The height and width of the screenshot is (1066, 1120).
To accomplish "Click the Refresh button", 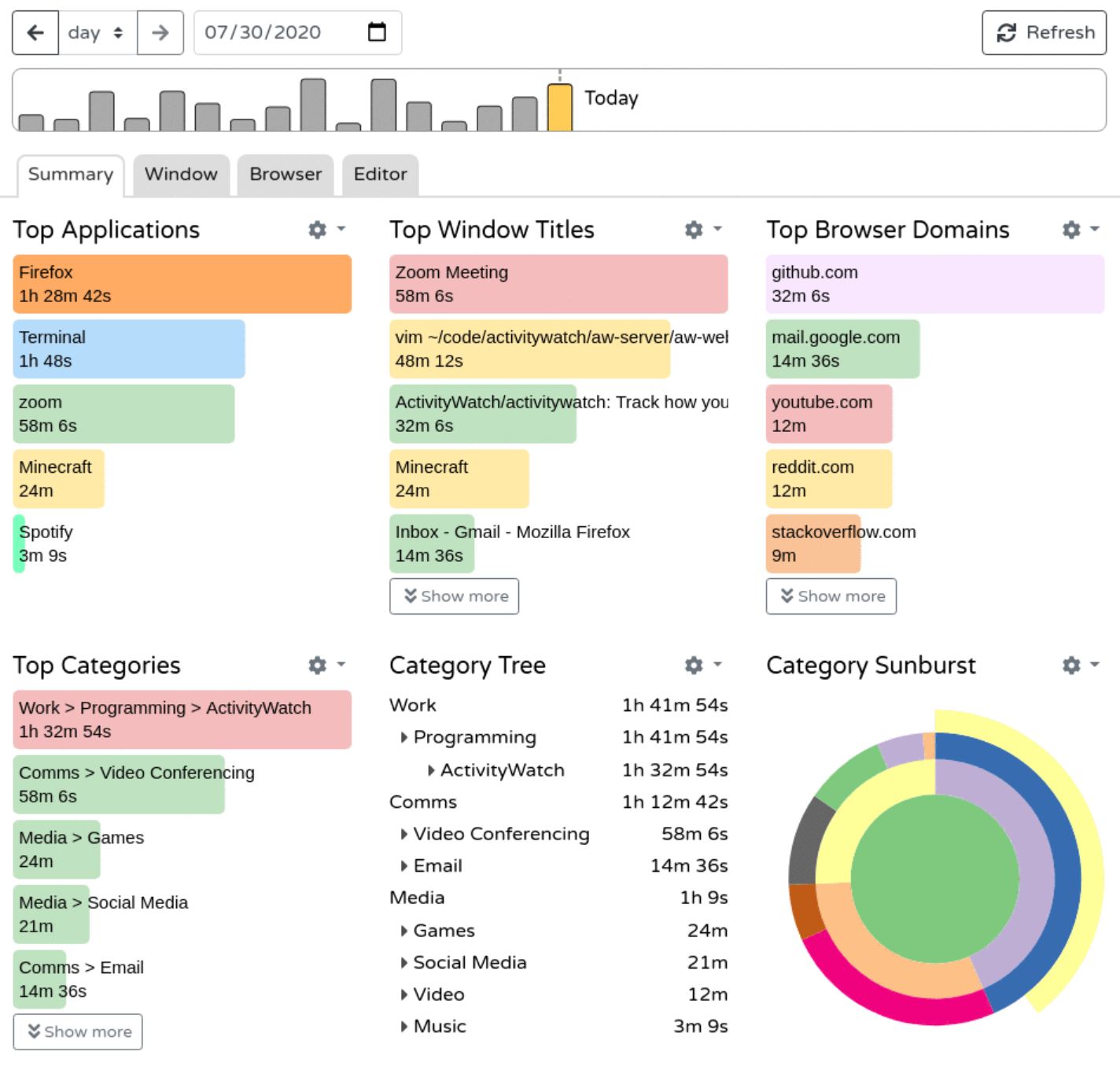I will [1044, 32].
